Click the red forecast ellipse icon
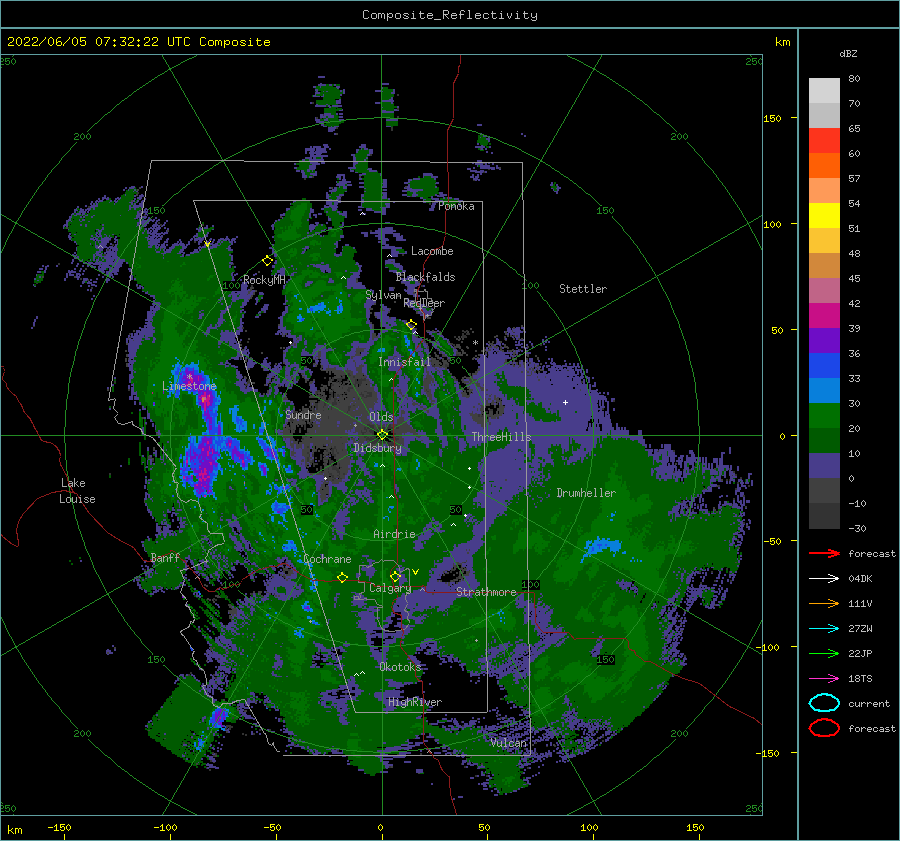This screenshot has width=900, height=841. [x=824, y=728]
